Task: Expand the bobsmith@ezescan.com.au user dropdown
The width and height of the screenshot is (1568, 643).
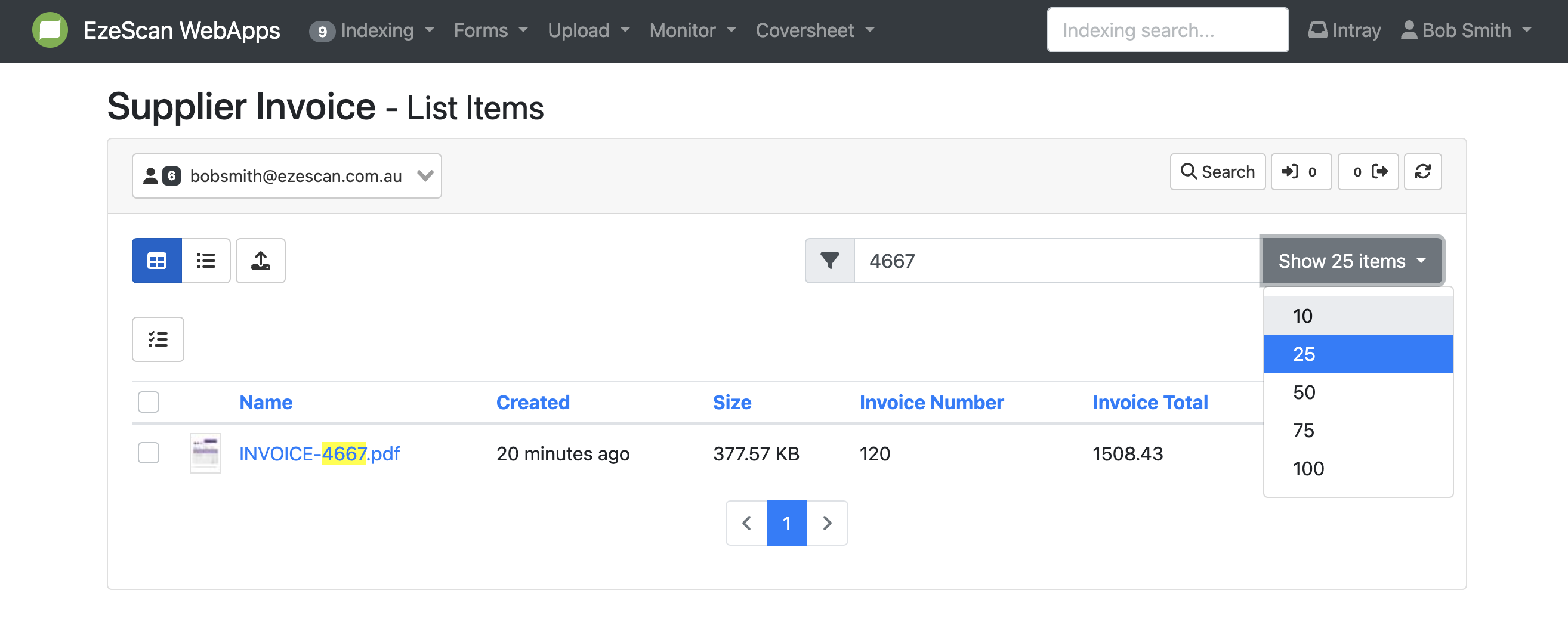Action: pos(286,176)
